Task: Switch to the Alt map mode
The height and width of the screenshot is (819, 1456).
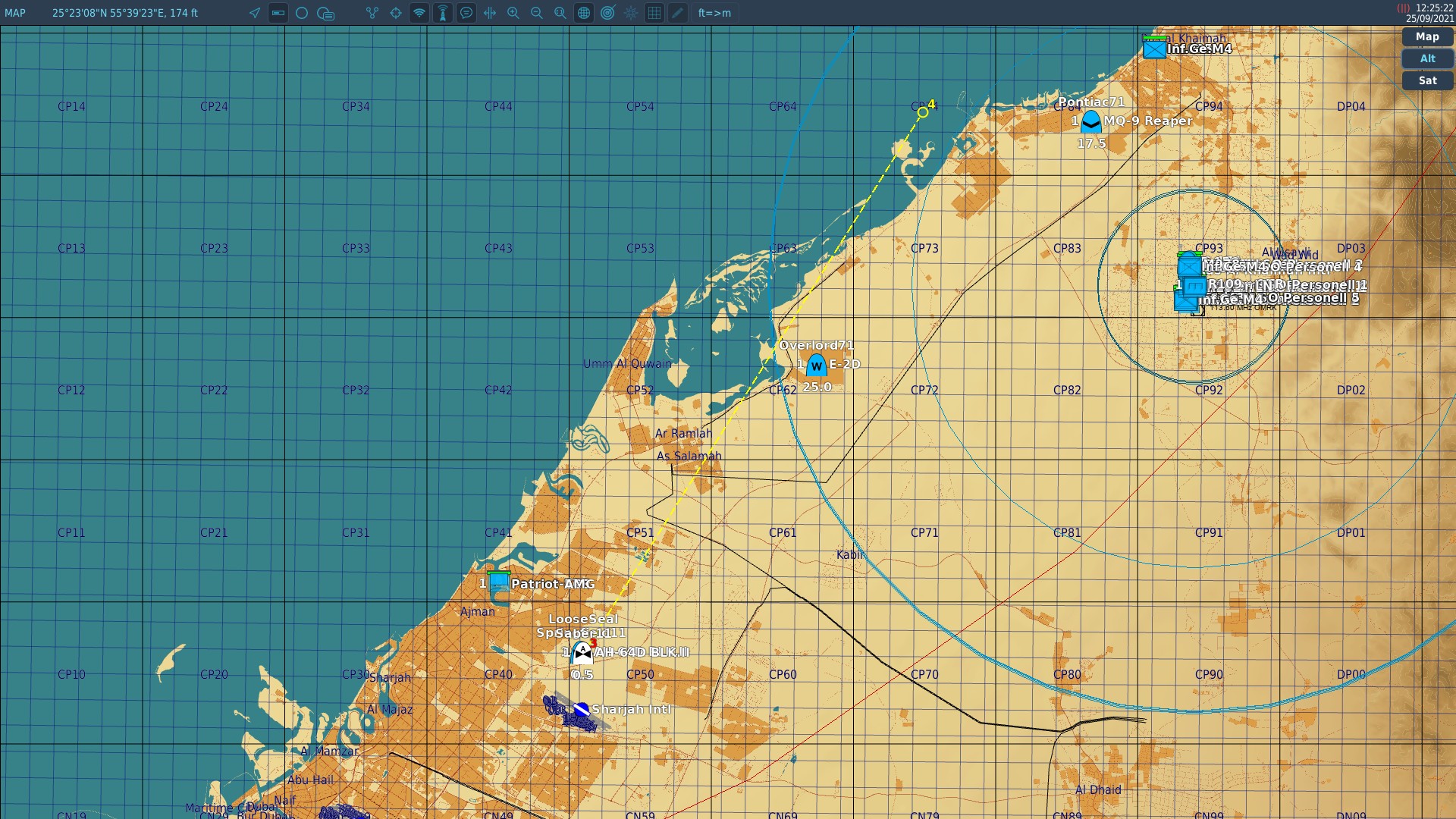Action: click(x=1427, y=58)
